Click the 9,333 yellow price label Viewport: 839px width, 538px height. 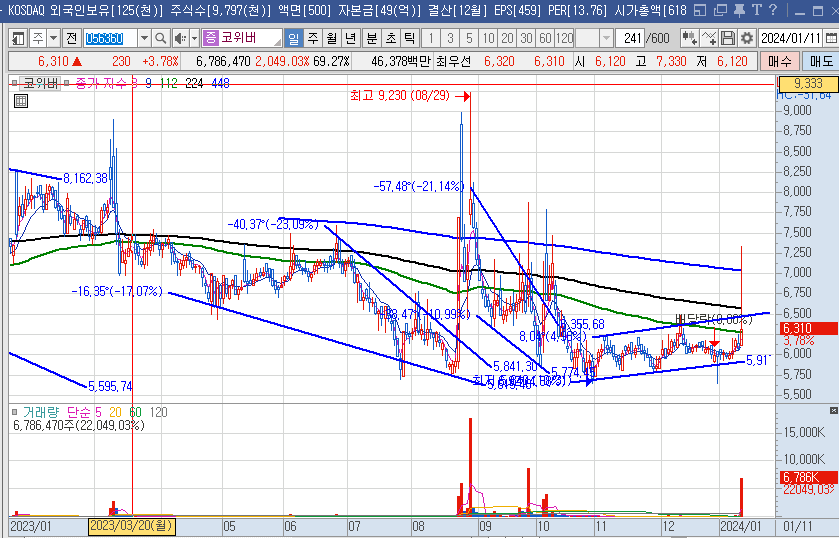tap(809, 84)
